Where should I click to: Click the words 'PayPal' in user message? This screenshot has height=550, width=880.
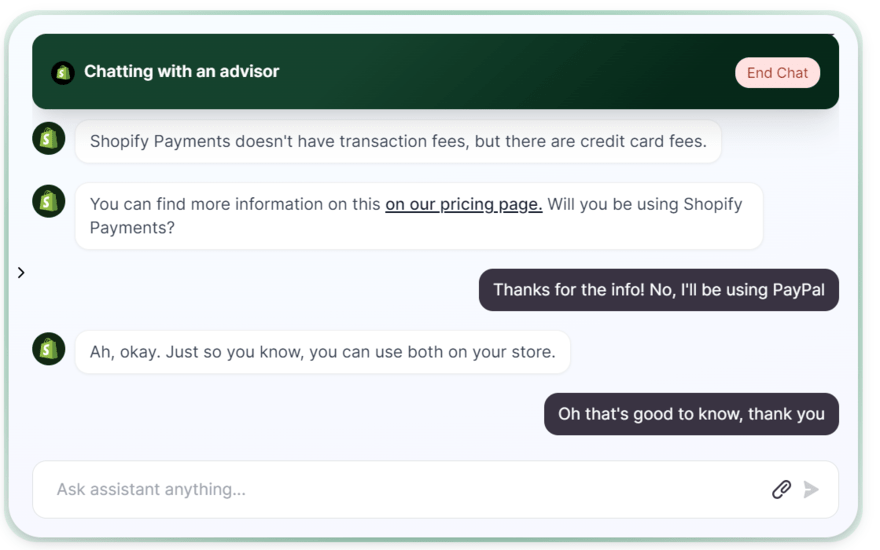(x=799, y=290)
